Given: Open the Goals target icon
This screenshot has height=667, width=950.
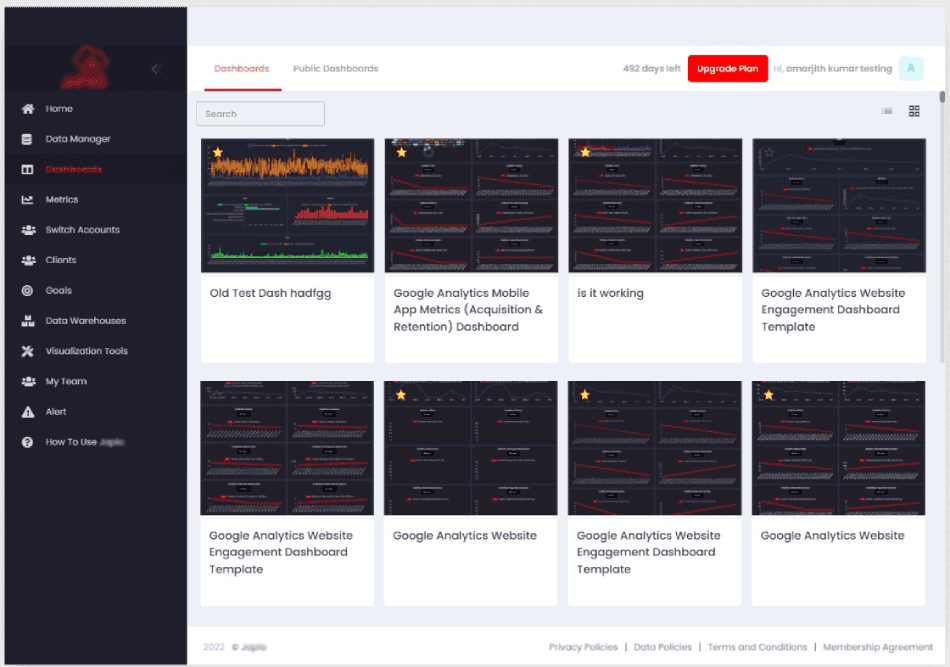Looking at the screenshot, I should tap(28, 291).
